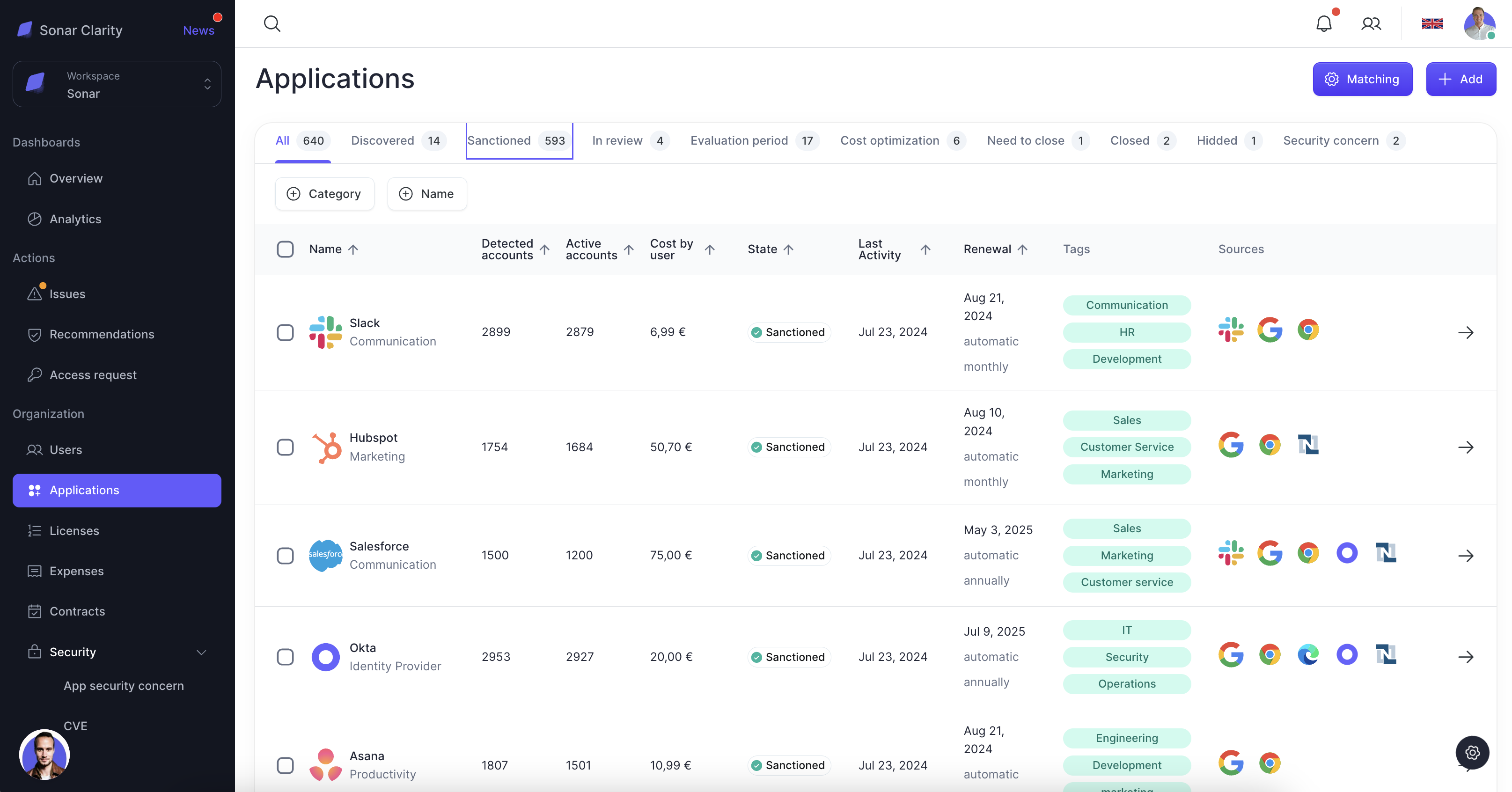Screen dimensions: 1512x792
Task: Sort by Cost by user column
Action: click(x=710, y=249)
